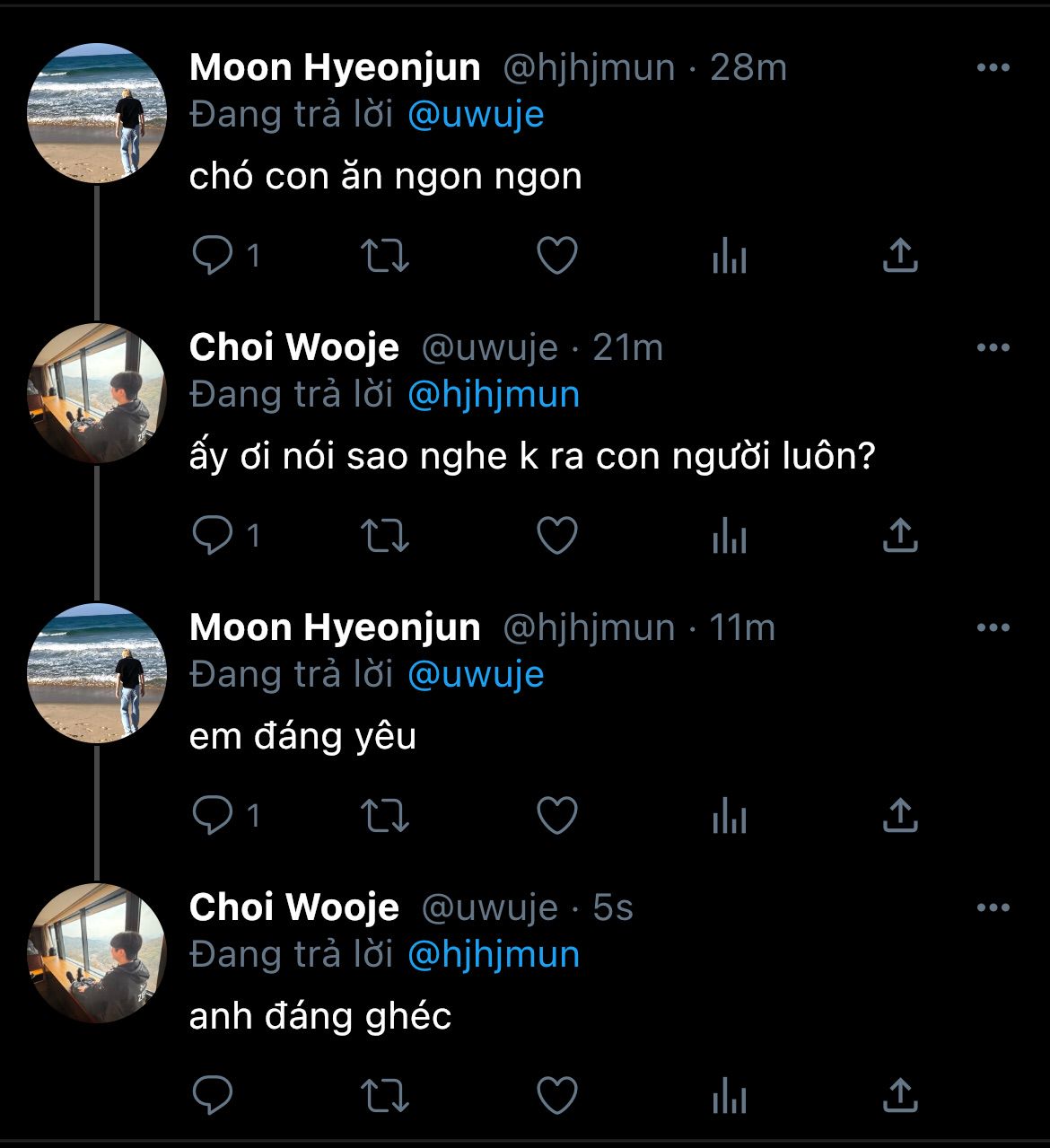Share the "chó con ăn ngon ngon" tweet
Viewport: 1050px width, 1148px height.
click(899, 257)
